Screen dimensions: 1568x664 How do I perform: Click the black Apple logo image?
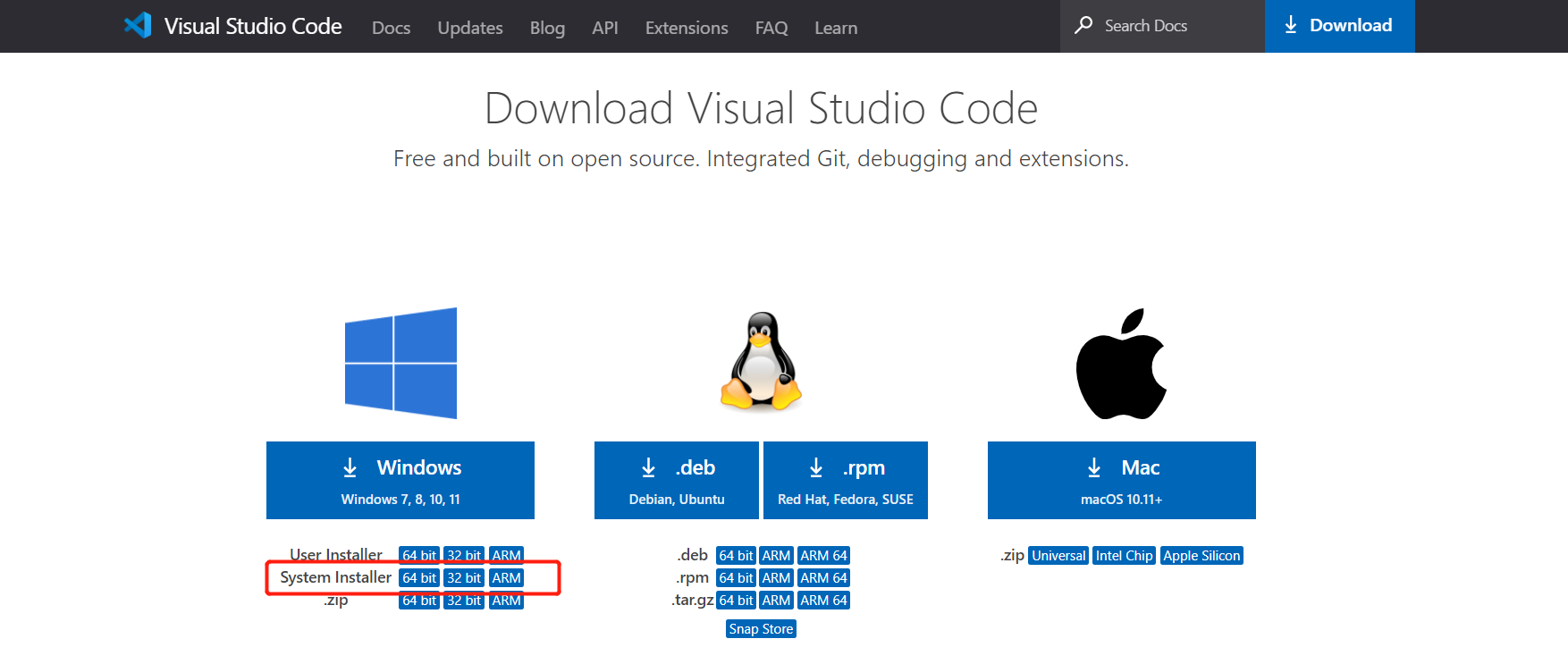1121,364
